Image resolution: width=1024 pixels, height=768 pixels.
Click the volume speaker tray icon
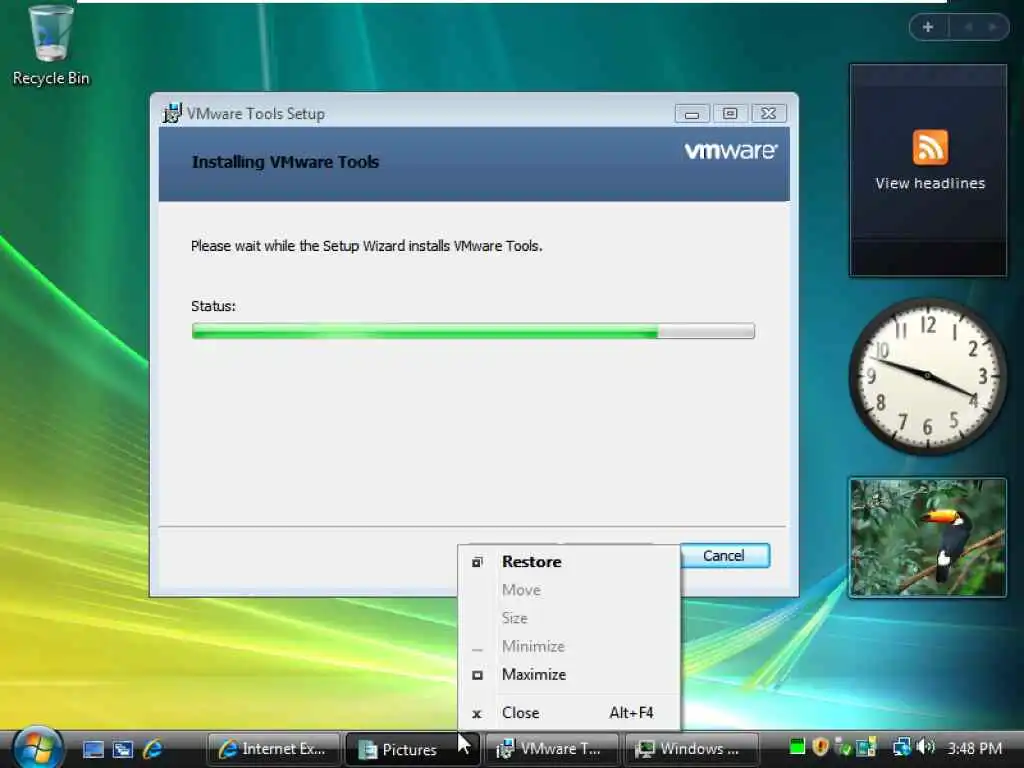[925, 746]
